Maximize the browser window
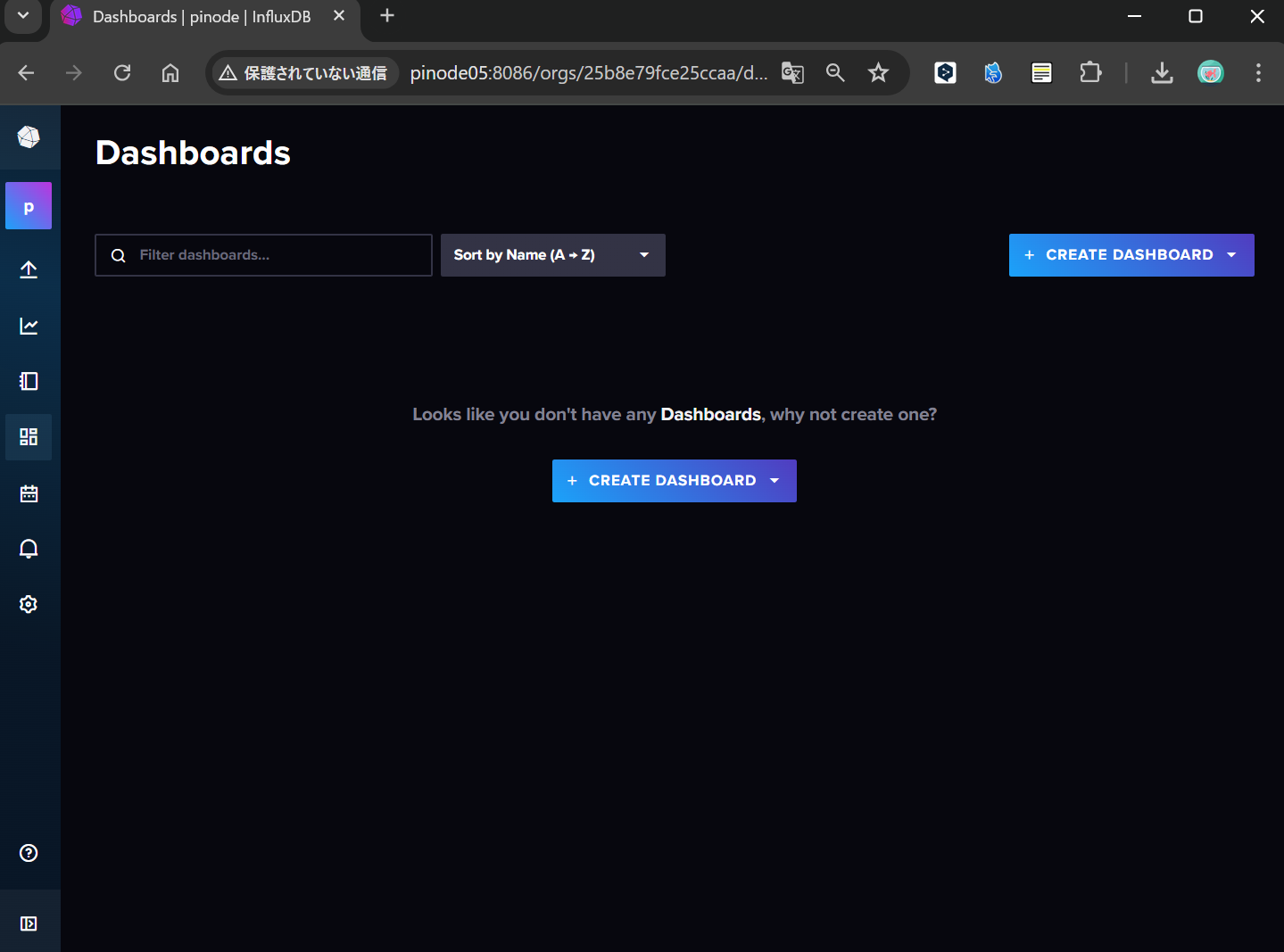 click(x=1196, y=16)
